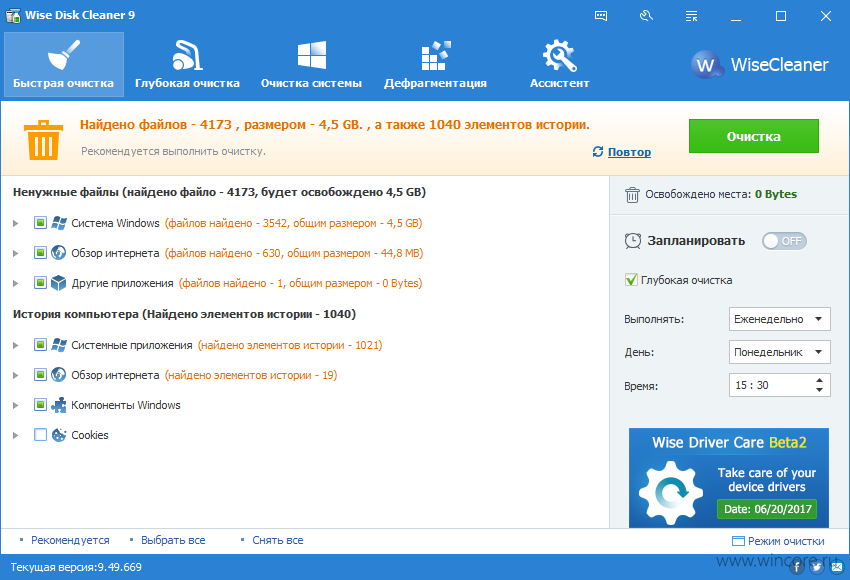Click the refresh icon beside Повтор
The image size is (850, 580).
(597, 152)
